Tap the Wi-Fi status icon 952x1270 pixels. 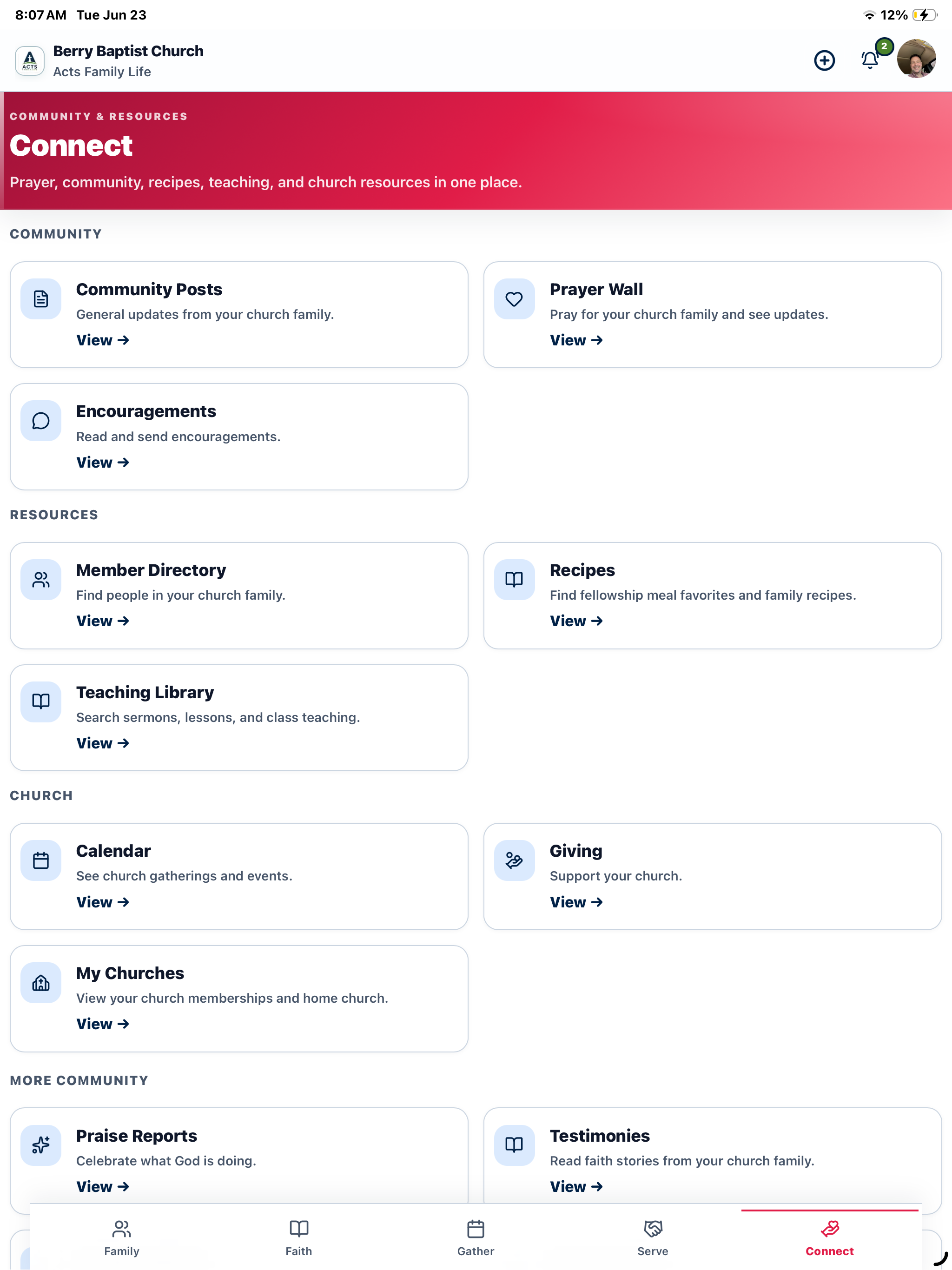tap(869, 15)
